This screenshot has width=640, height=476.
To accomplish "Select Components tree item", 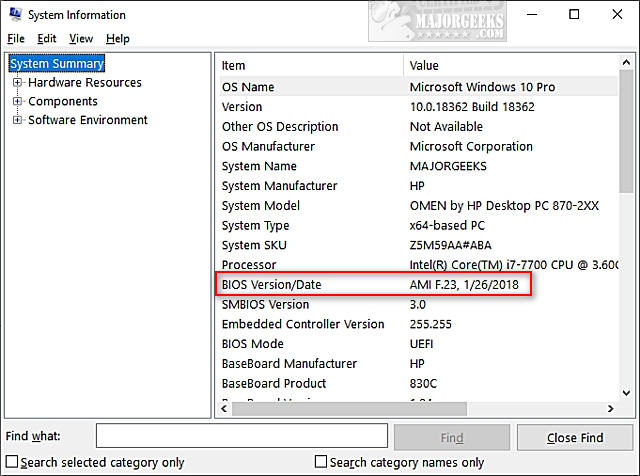I will [x=63, y=101].
